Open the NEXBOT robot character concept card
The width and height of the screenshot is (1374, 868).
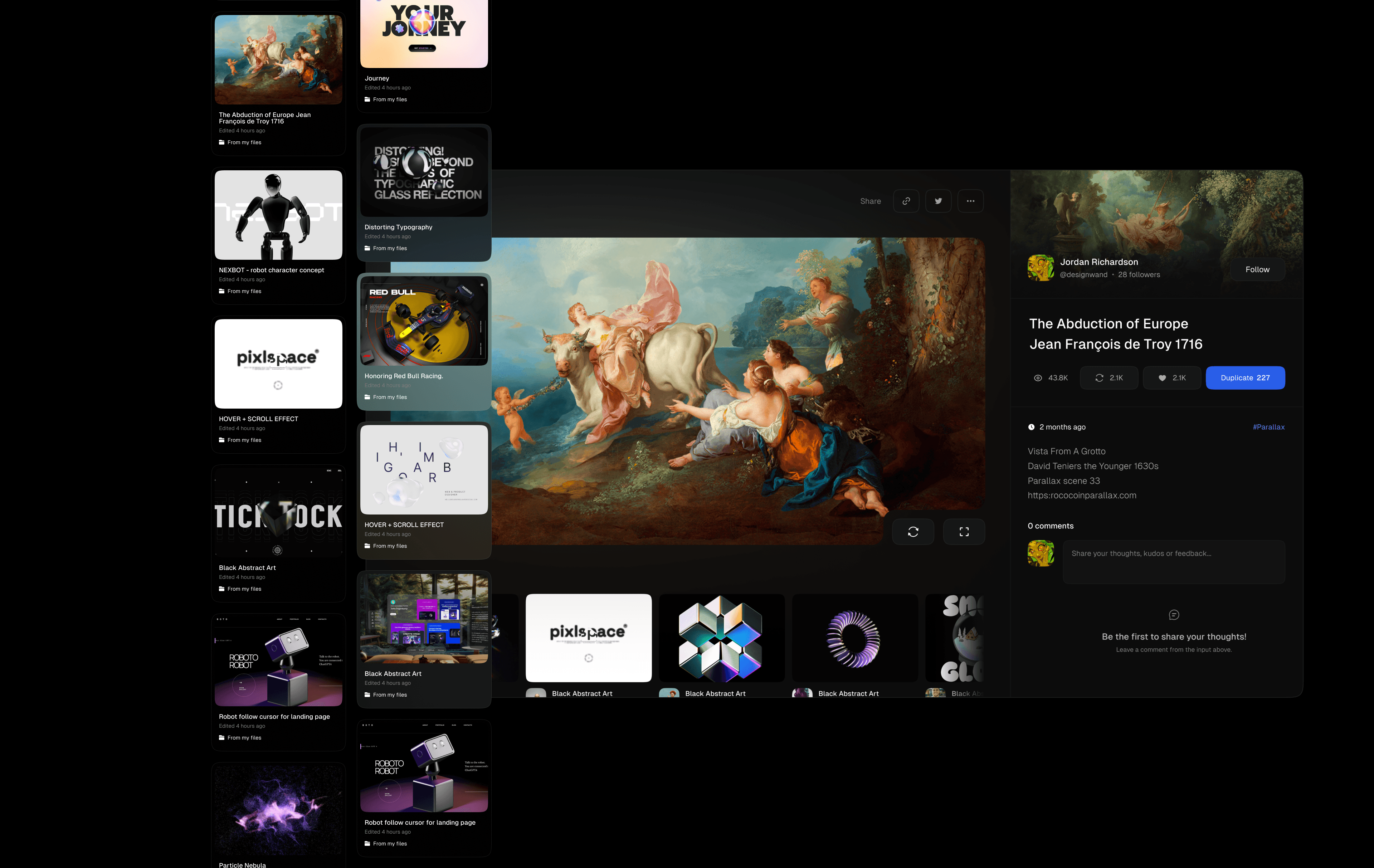(x=278, y=215)
